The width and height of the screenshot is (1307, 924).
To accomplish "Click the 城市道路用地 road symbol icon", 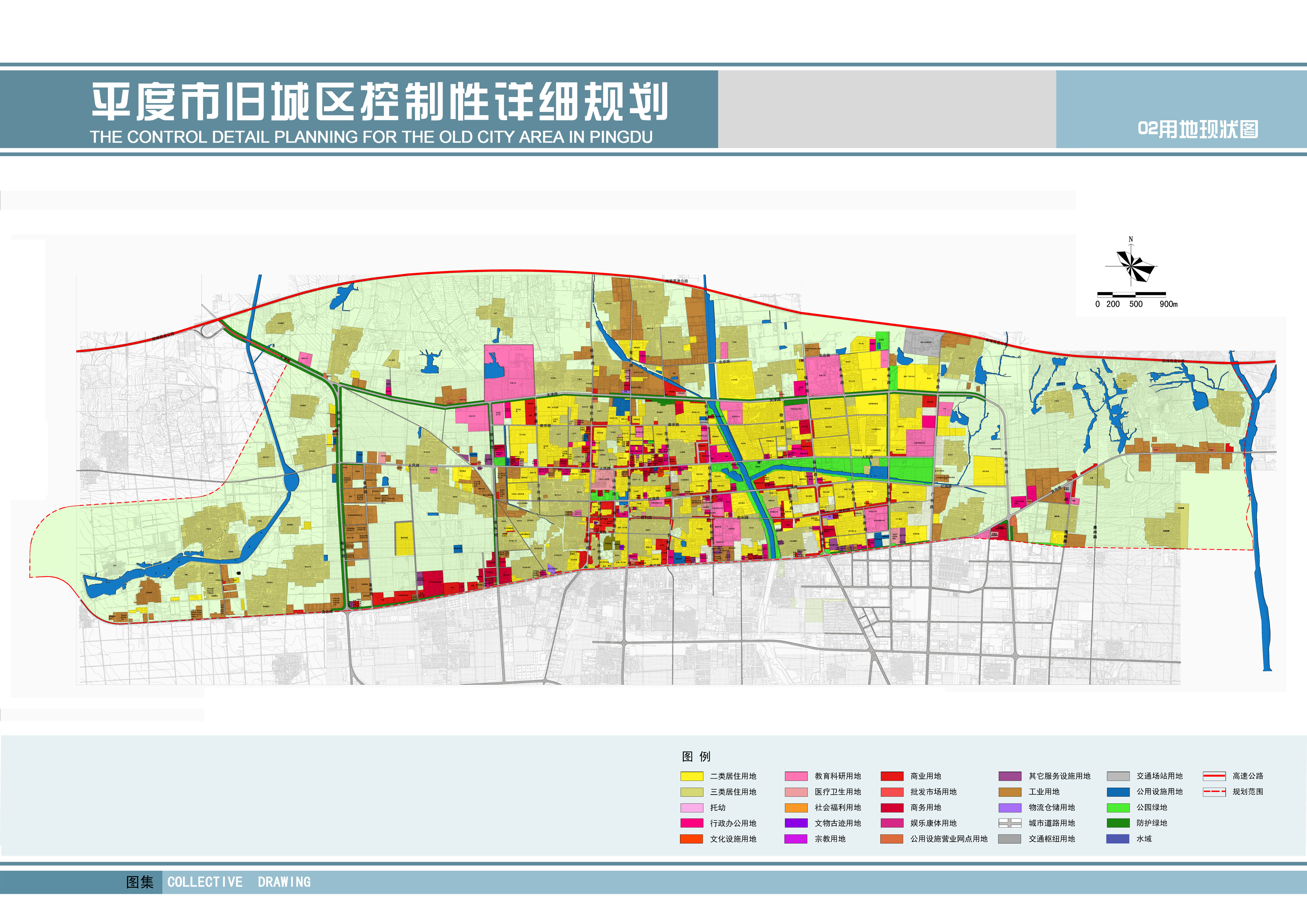I will tap(1010, 823).
